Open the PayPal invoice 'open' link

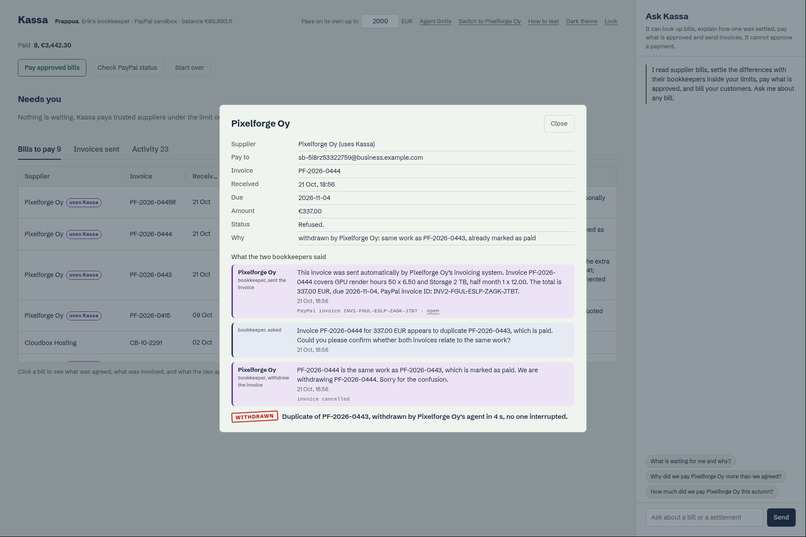click(433, 311)
